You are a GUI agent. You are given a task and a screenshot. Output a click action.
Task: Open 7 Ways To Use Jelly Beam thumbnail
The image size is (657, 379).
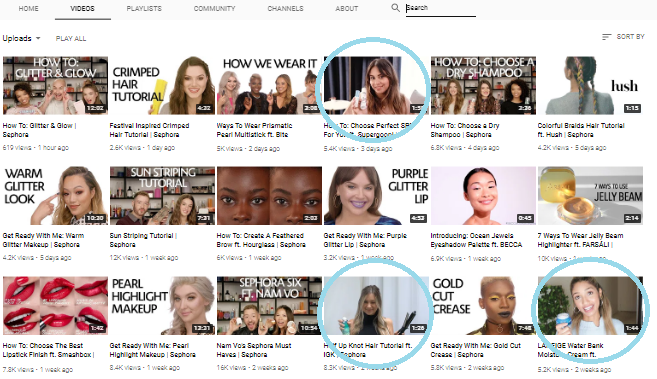point(590,196)
